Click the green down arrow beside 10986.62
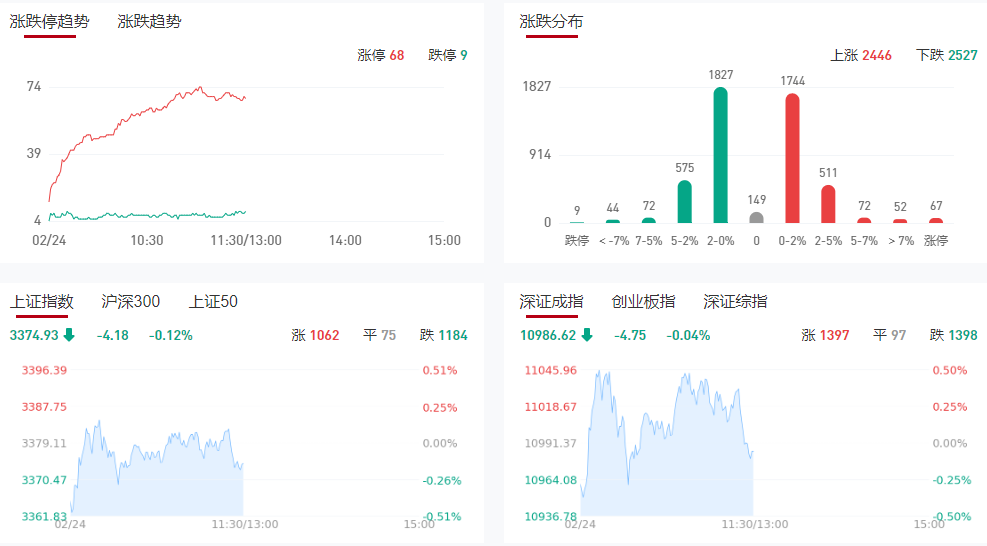The width and height of the screenshot is (987, 546). click(x=586, y=335)
